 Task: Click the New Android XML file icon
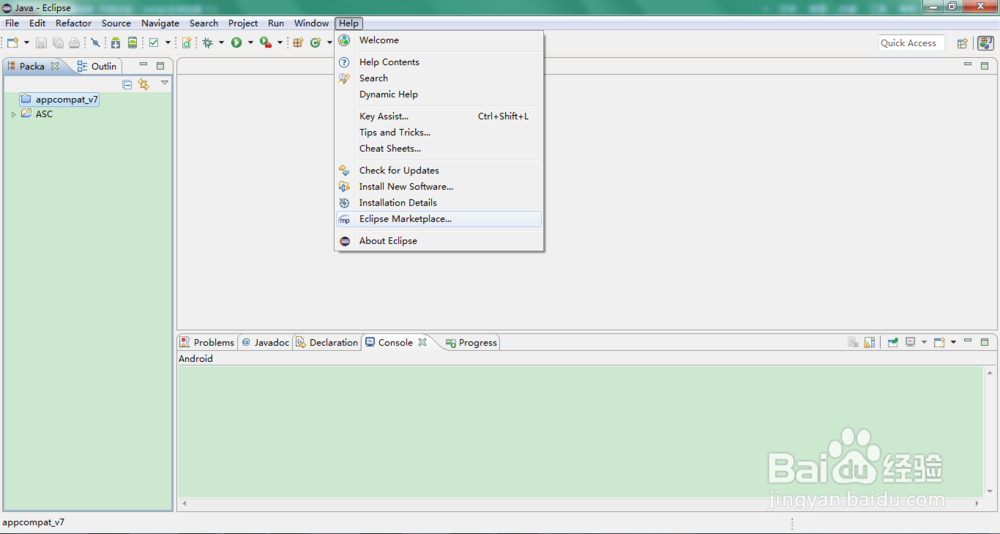pyautogui.click(x=186, y=43)
